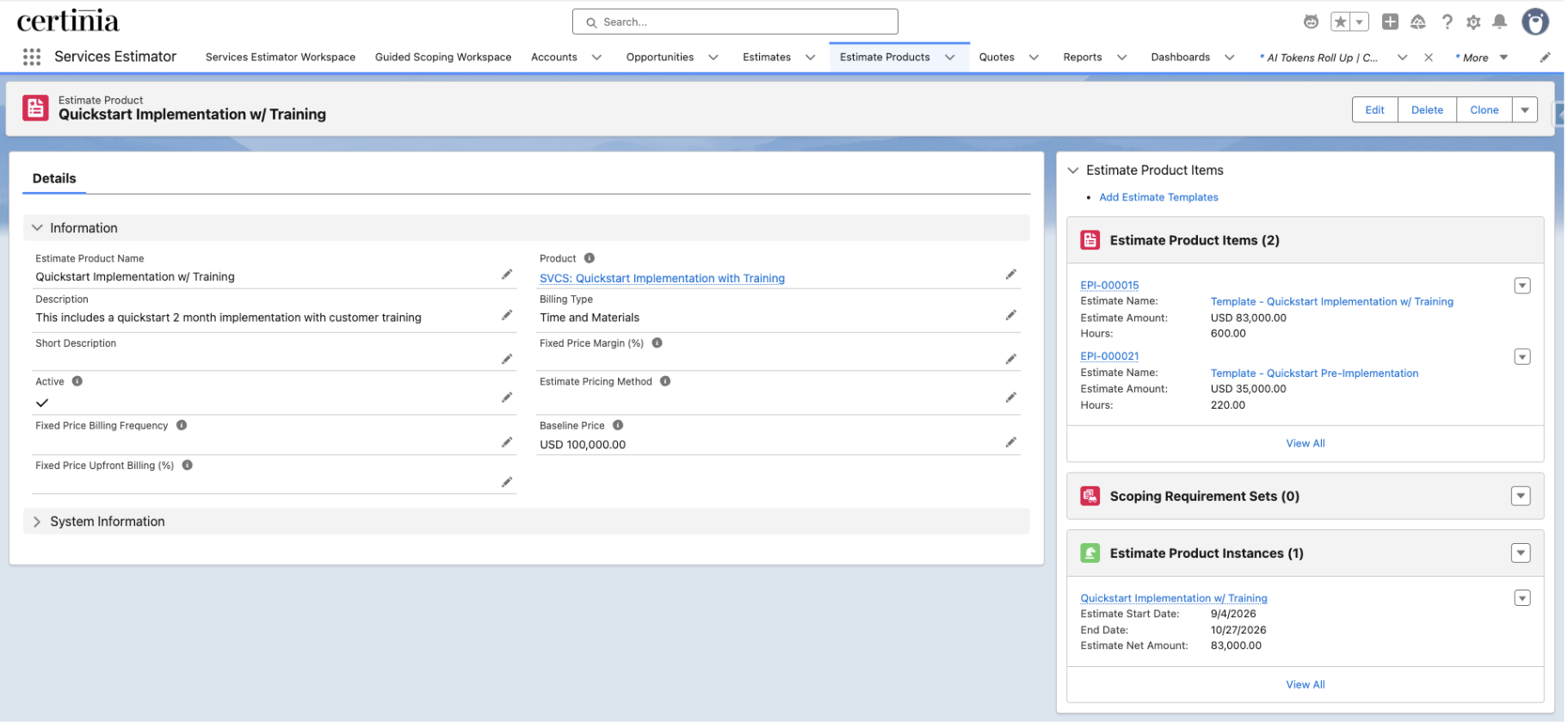
Task: Edit the Fixed Price Margin (%) field
Action: point(1011,359)
